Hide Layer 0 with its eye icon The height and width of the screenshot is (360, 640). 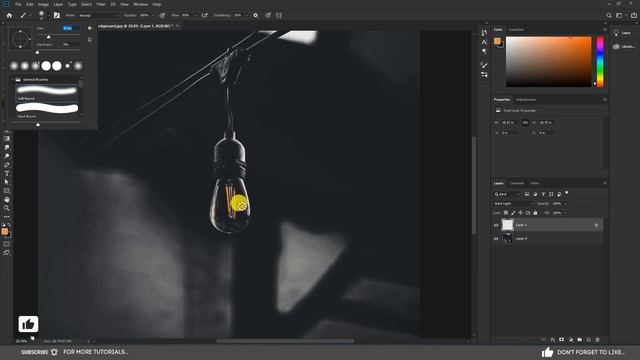(x=496, y=239)
